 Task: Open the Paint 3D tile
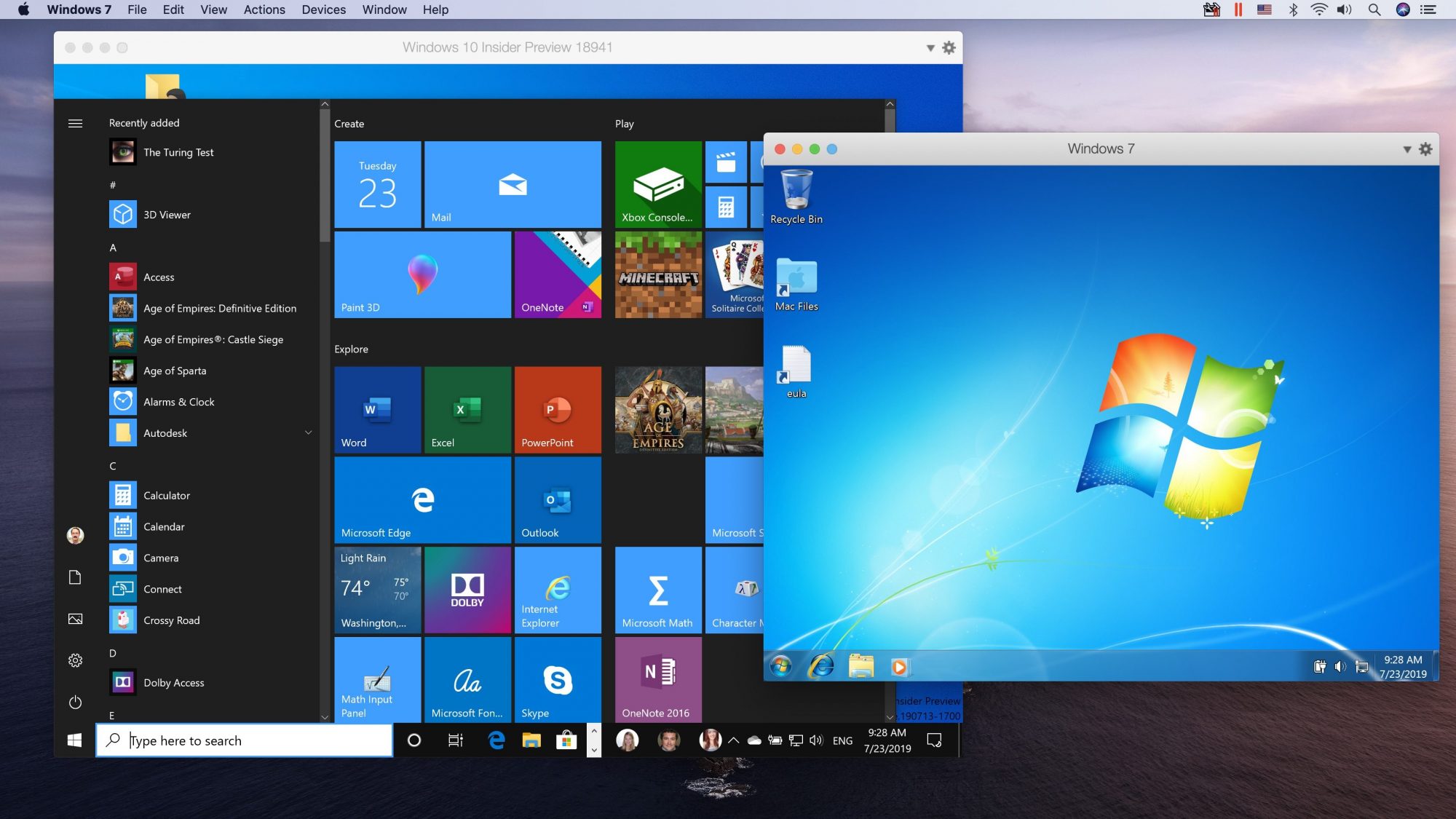click(422, 274)
